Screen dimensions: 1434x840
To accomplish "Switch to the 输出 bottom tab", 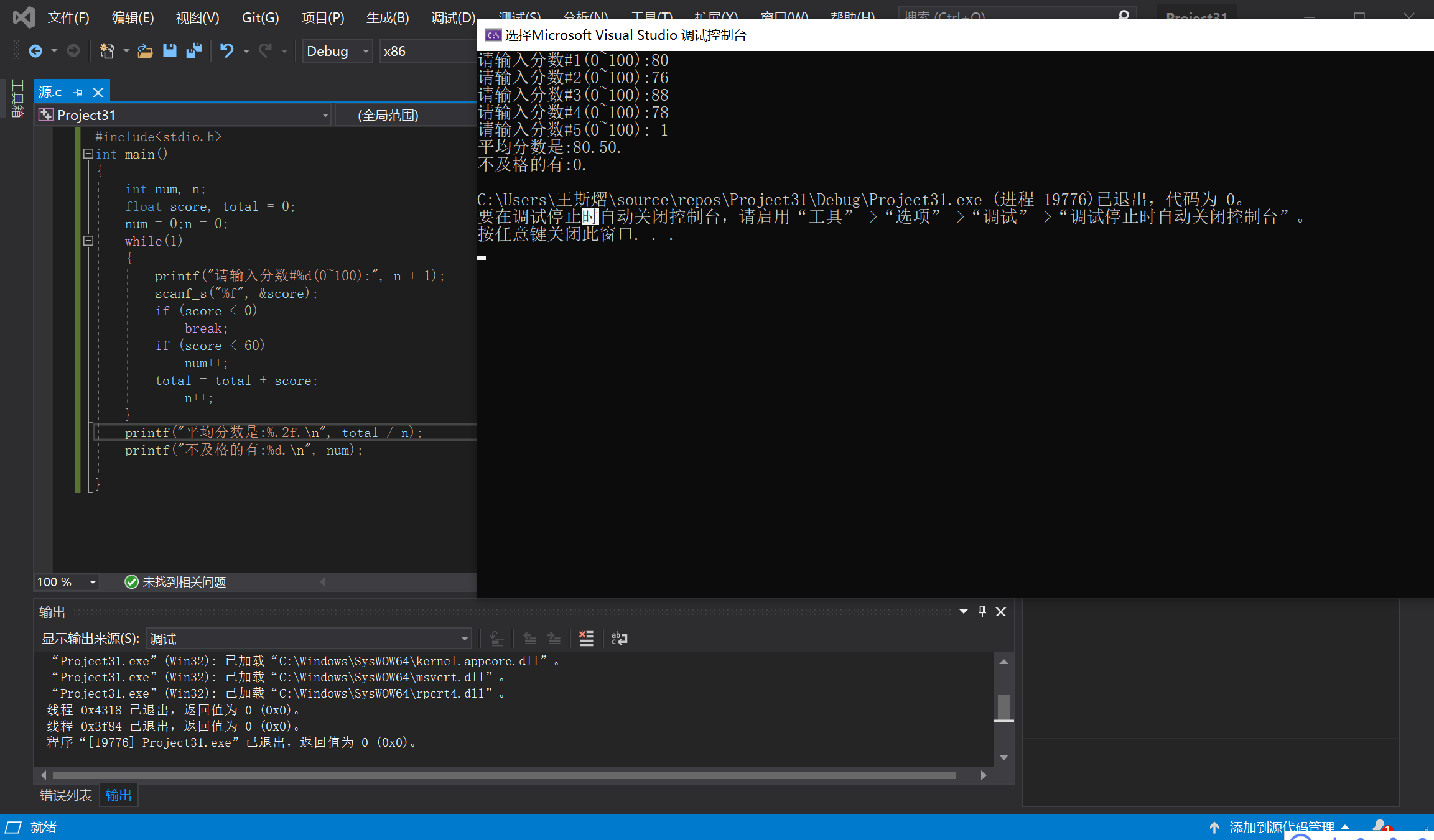I will [118, 795].
